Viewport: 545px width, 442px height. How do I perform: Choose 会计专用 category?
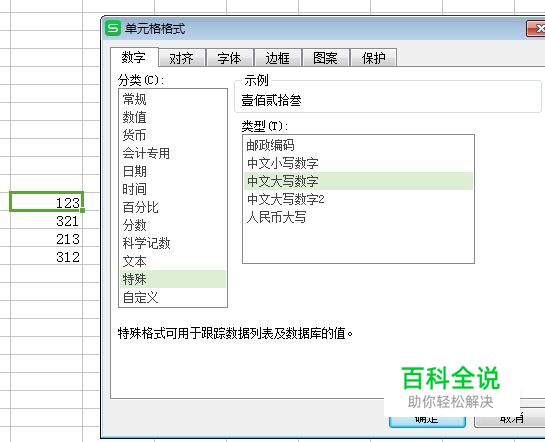coord(173,153)
